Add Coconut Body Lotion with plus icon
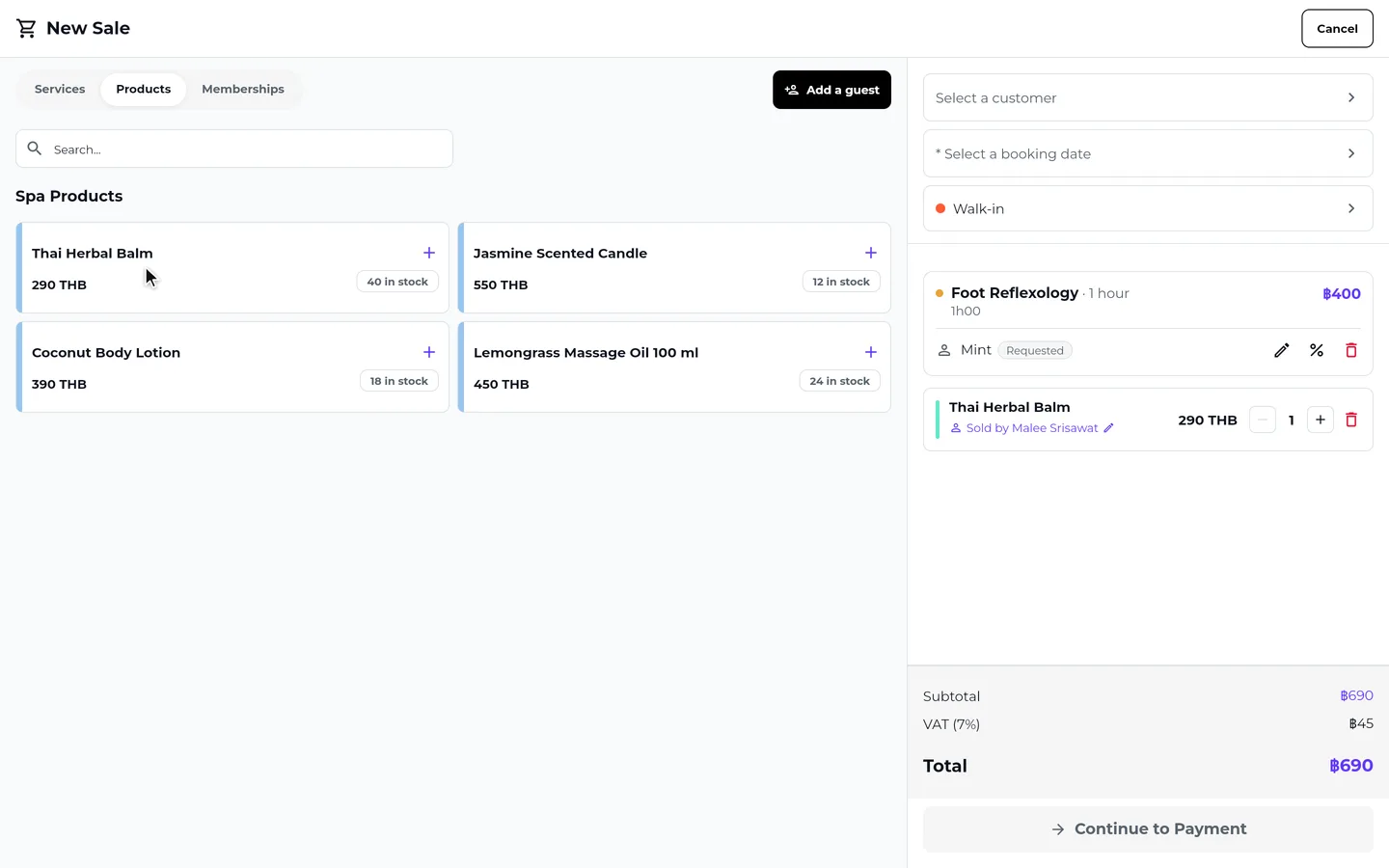 coord(429,352)
